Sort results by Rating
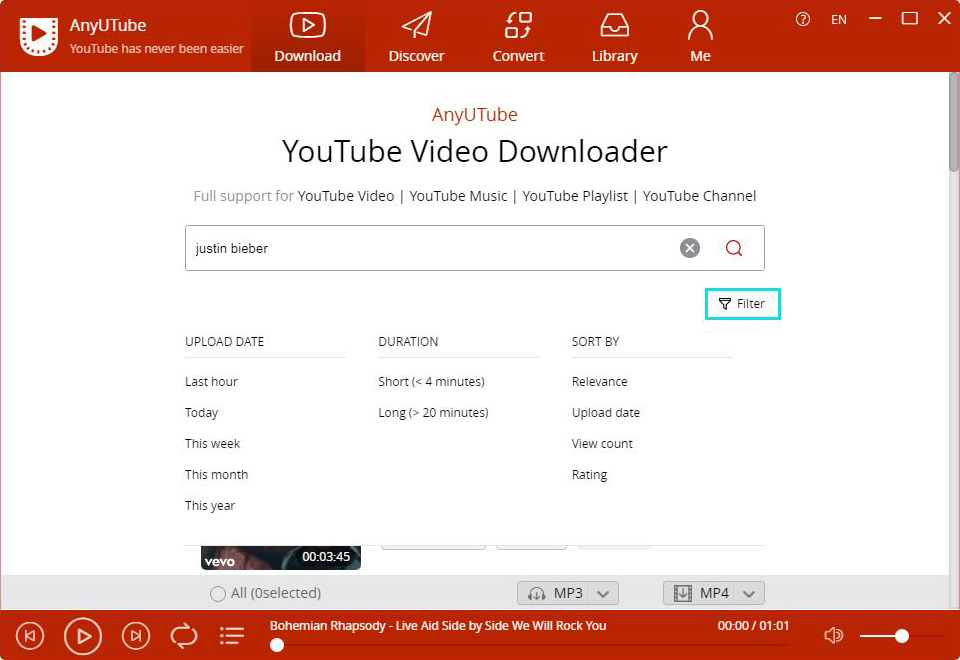The image size is (960, 660). coord(589,474)
